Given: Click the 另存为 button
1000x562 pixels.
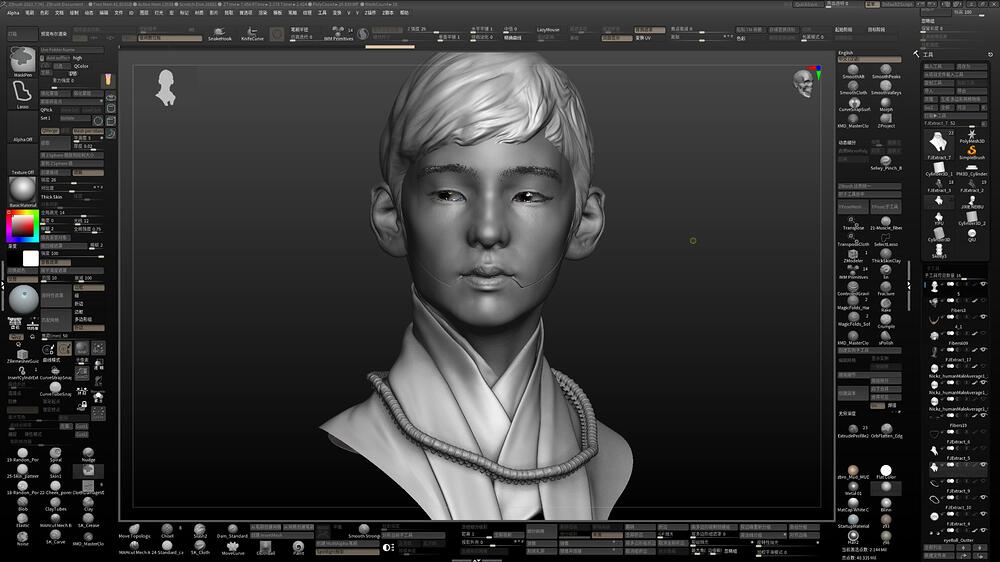Looking at the screenshot, I should click(x=972, y=66).
